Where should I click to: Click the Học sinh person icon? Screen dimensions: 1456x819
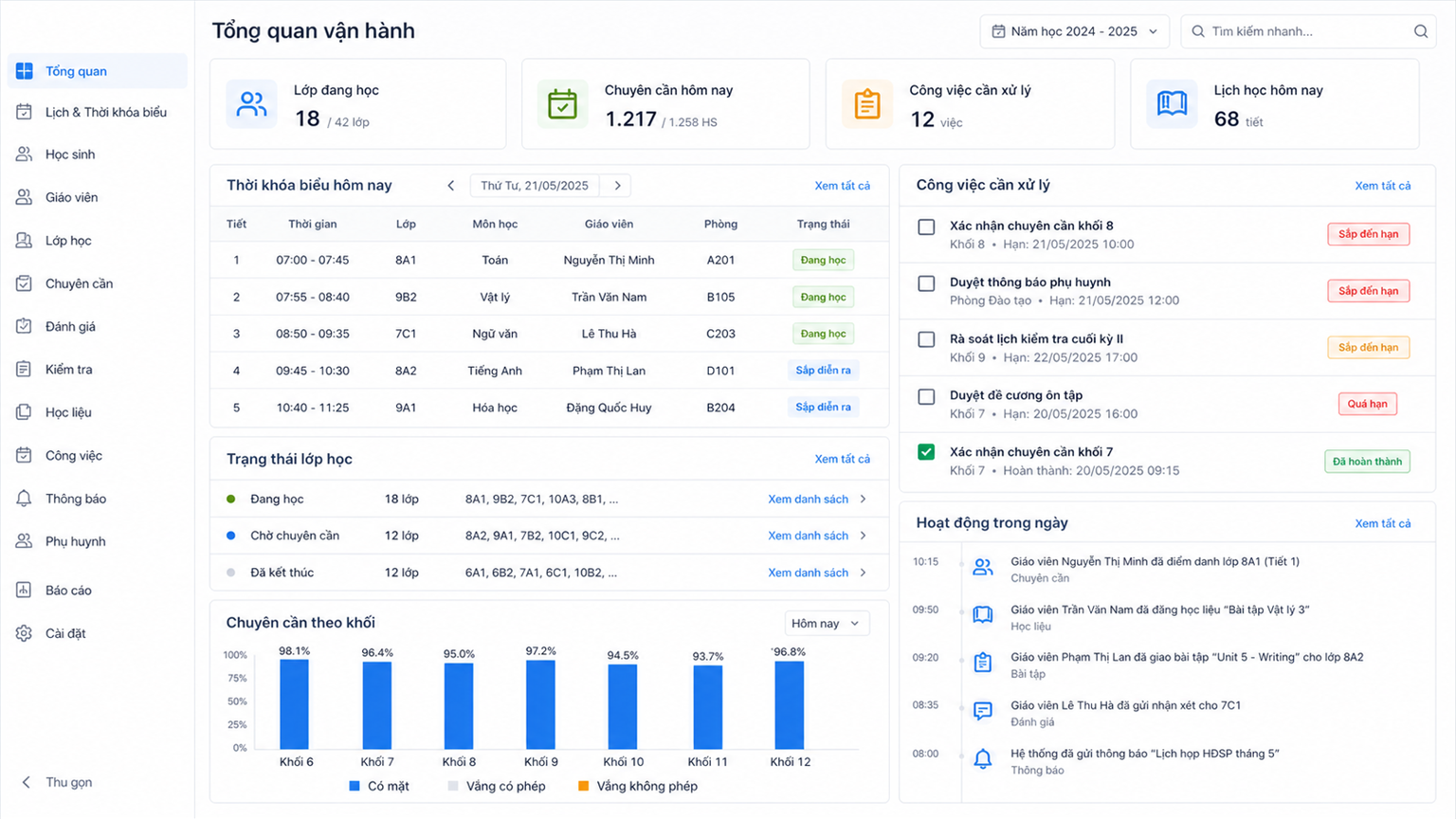coord(25,155)
